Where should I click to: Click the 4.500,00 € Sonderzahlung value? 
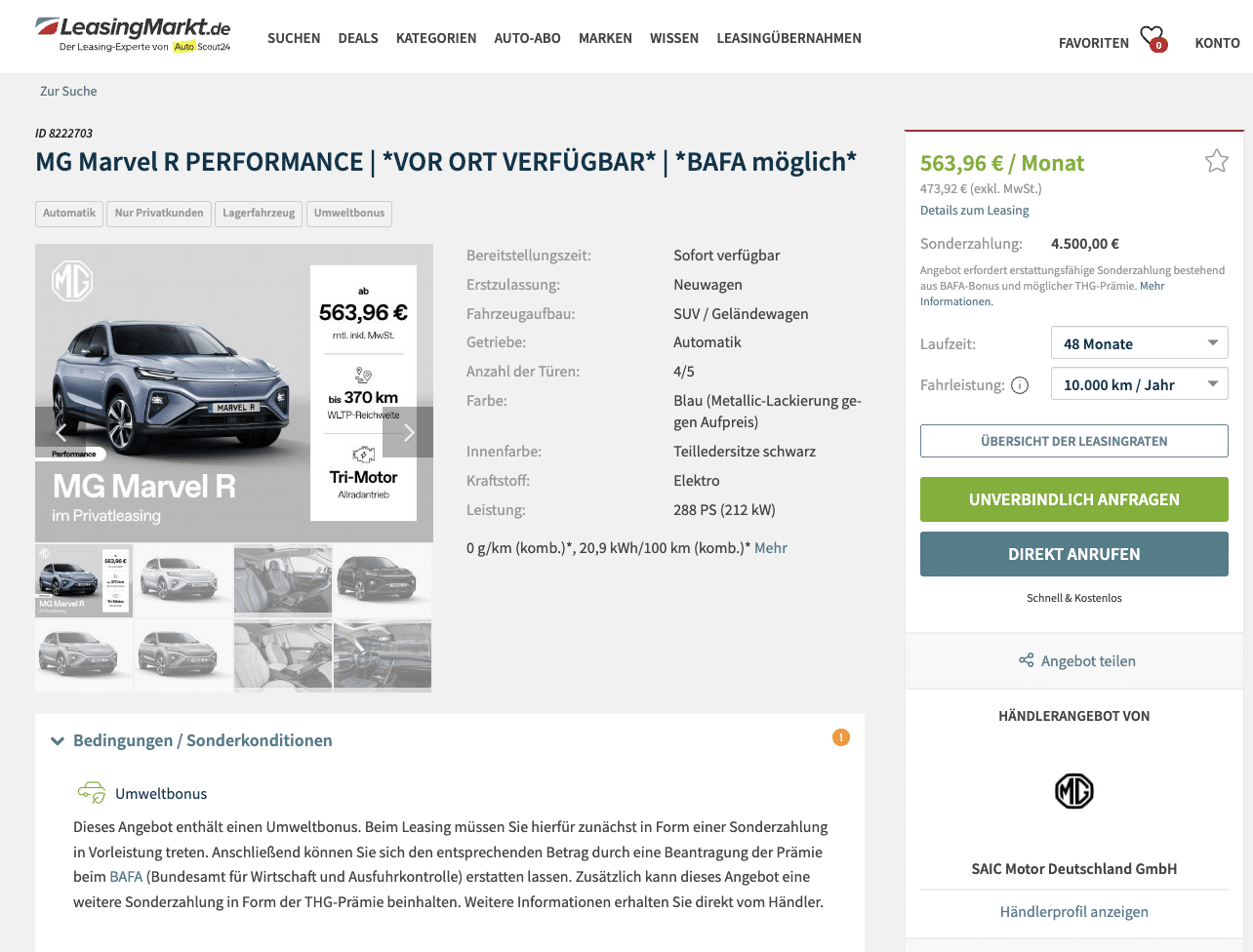click(1085, 244)
